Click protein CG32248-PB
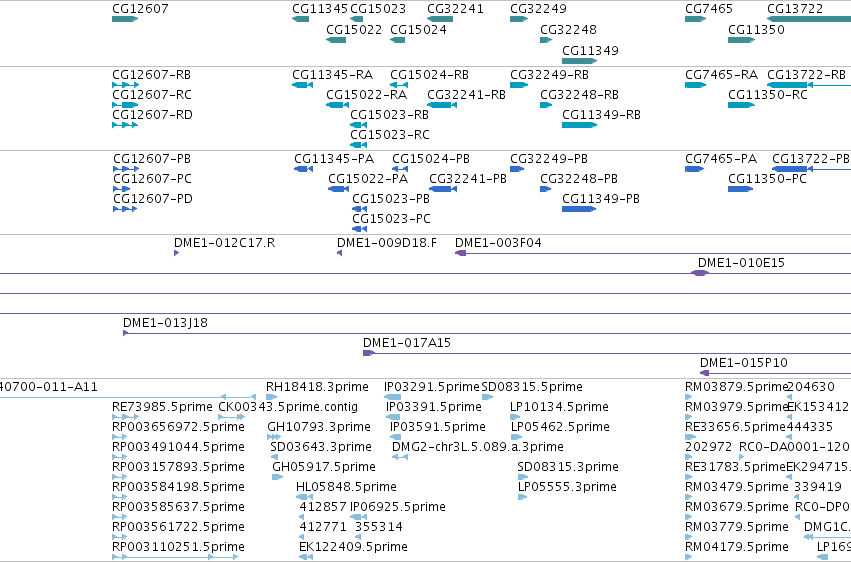Image resolution: width=851 pixels, height=562 pixels. (x=545, y=189)
